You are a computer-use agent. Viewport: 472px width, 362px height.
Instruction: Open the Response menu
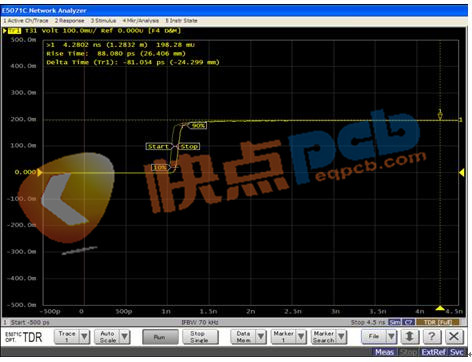click(x=70, y=21)
